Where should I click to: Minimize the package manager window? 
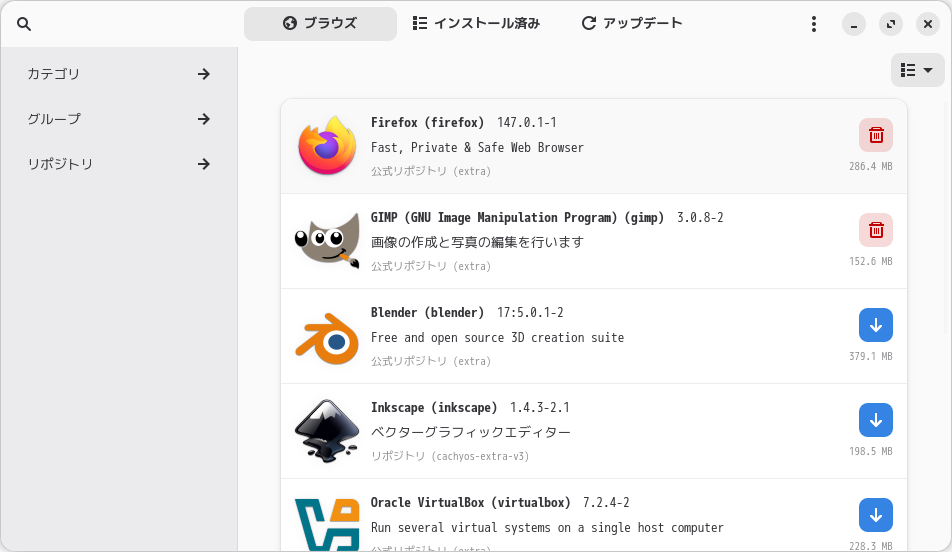pyautogui.click(x=854, y=24)
